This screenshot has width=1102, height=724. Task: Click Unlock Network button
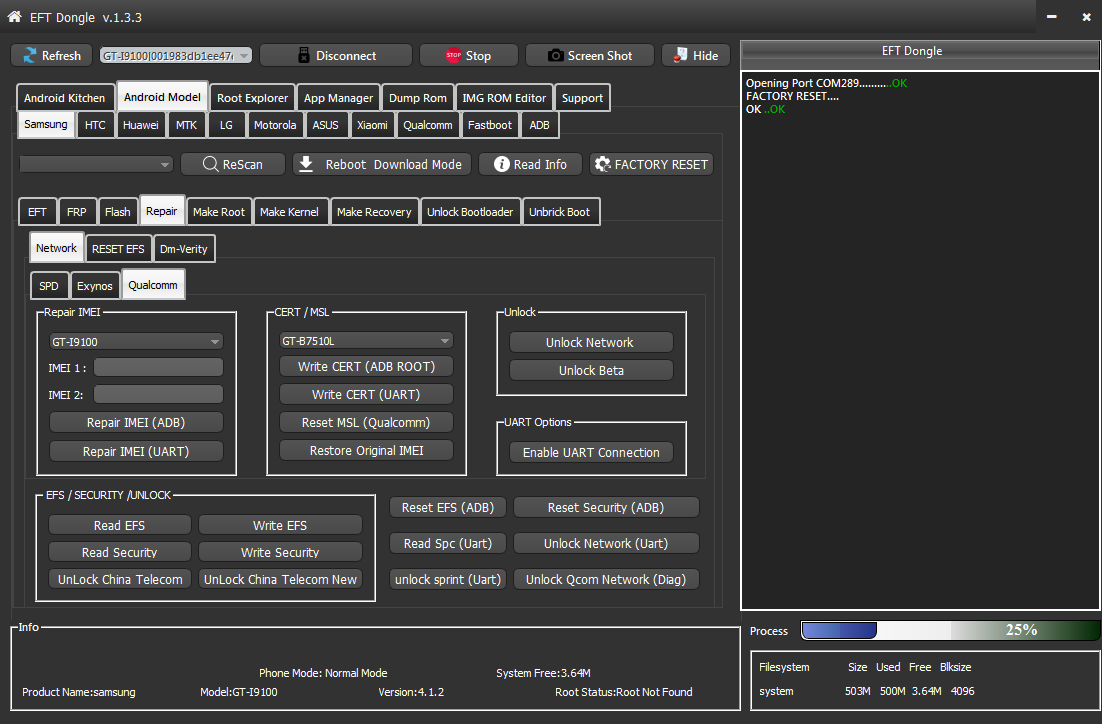[591, 342]
